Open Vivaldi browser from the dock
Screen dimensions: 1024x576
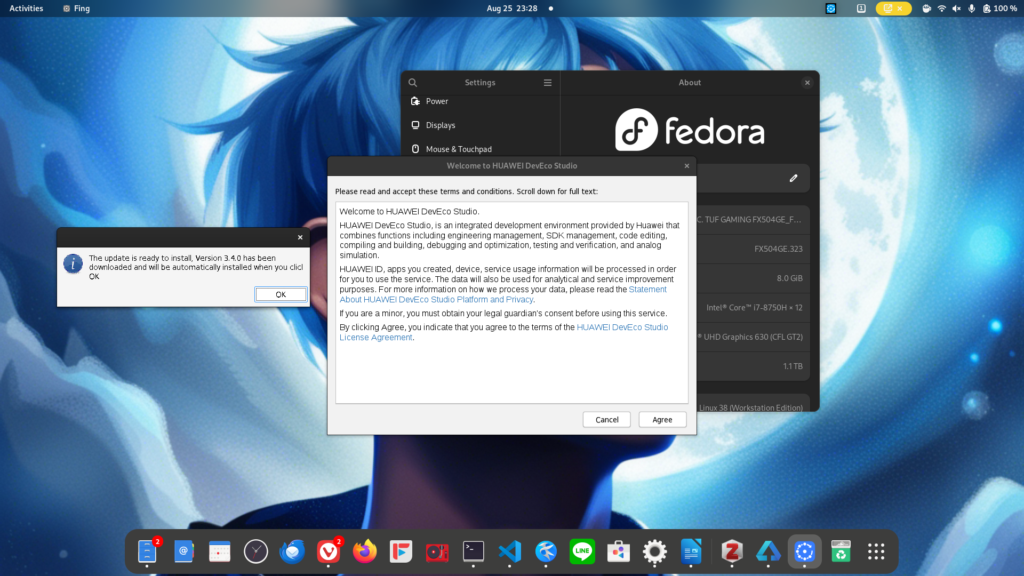[328, 551]
